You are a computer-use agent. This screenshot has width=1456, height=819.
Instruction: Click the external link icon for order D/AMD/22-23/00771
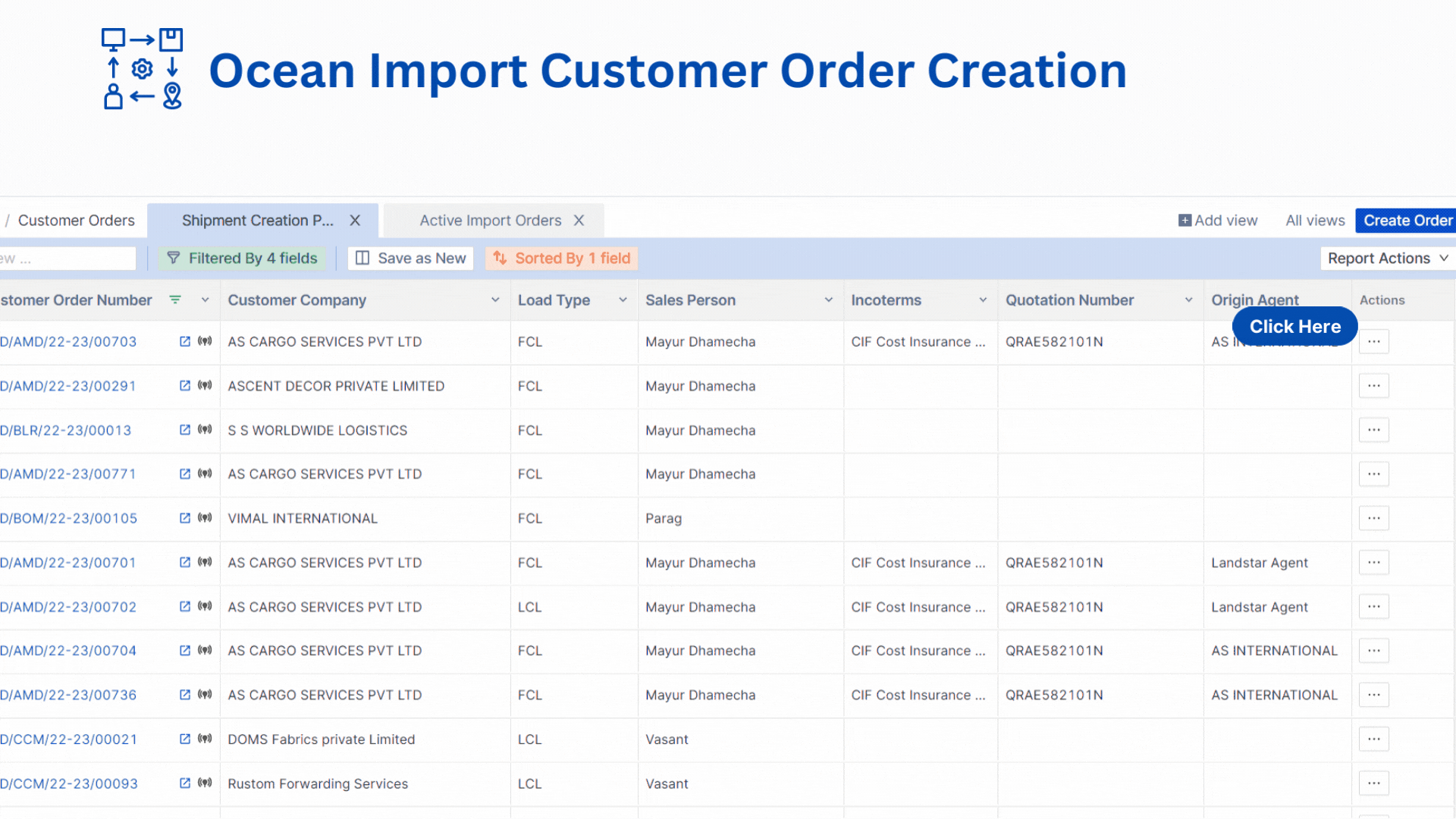[x=183, y=474]
